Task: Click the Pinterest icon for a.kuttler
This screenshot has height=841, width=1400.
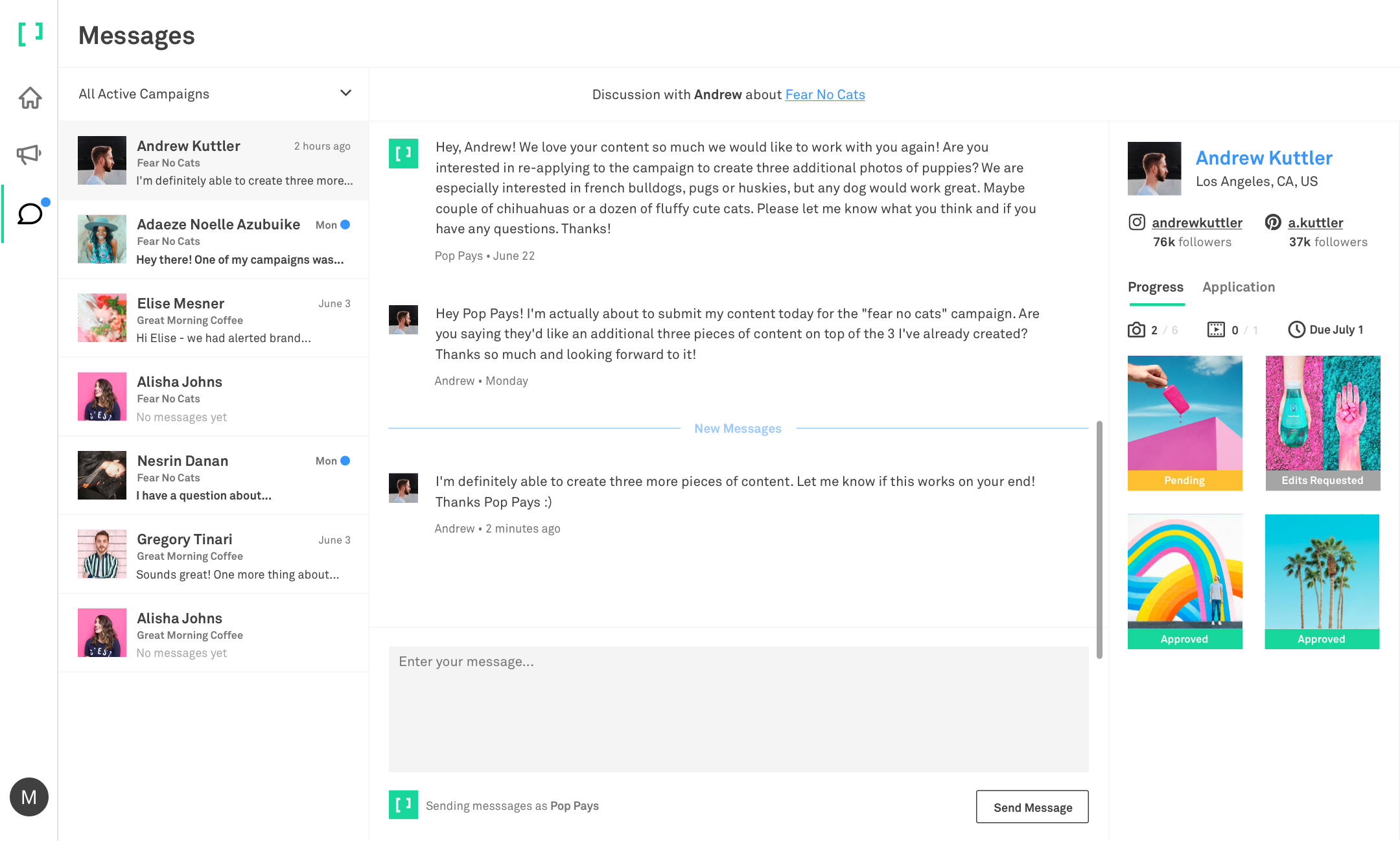Action: (1273, 222)
